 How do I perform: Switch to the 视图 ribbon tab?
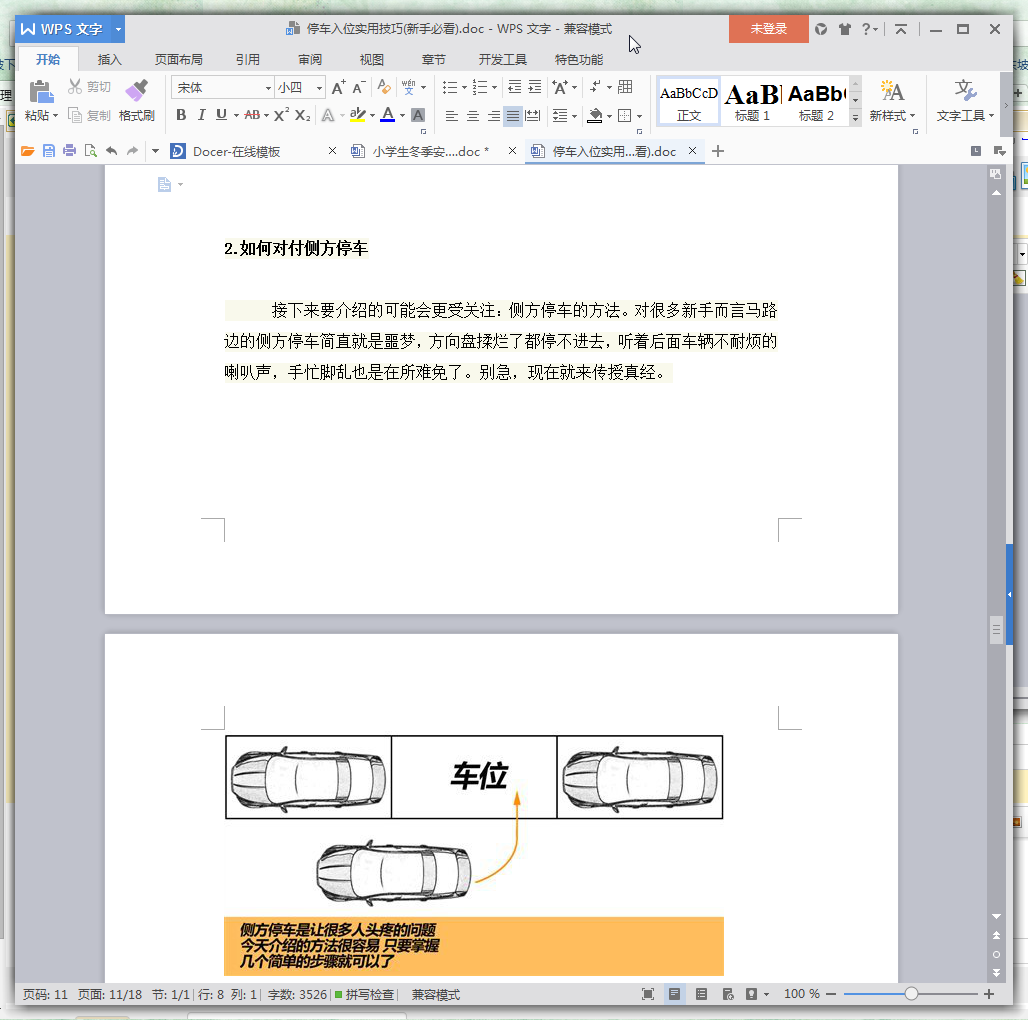[x=371, y=60]
